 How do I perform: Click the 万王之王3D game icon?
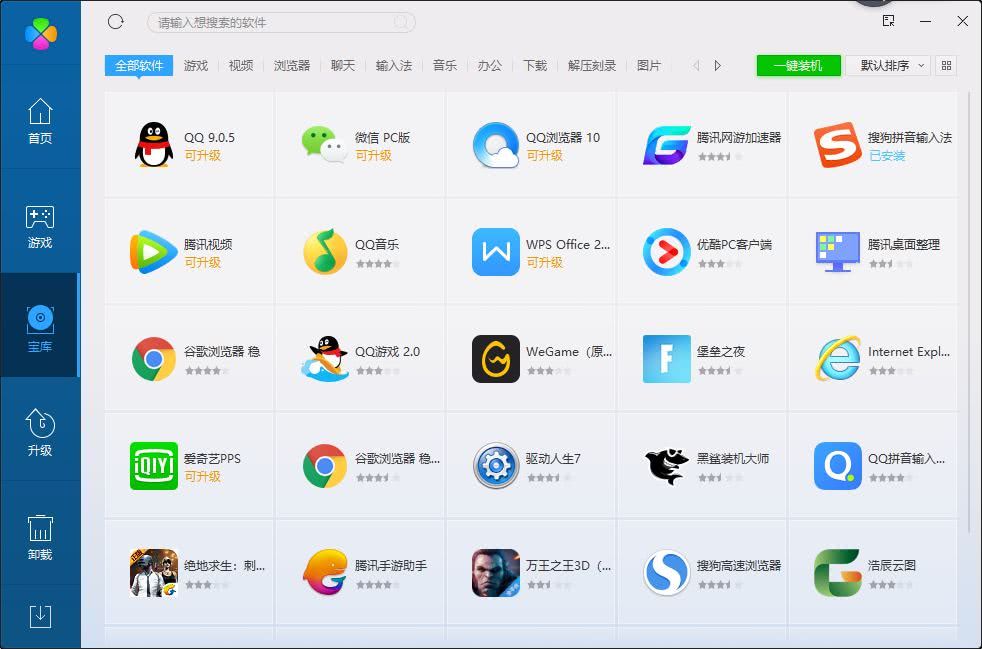click(495, 573)
